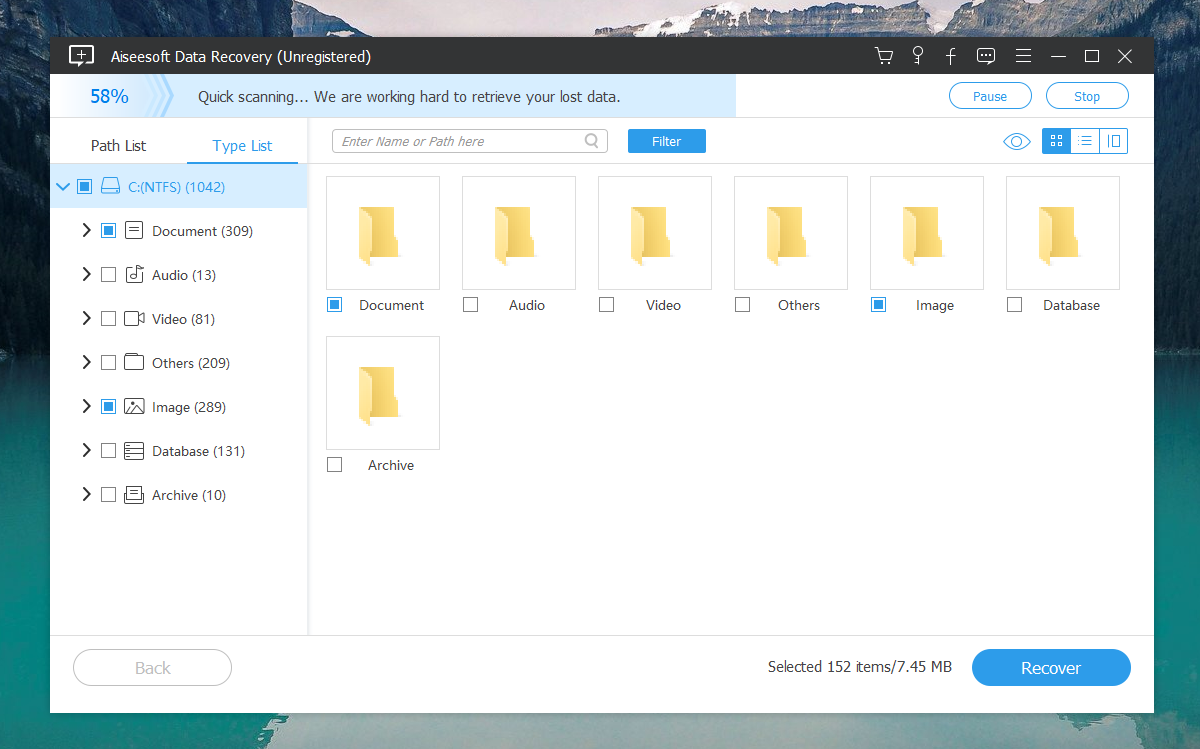Expand the Image category in sidebar
This screenshot has width=1200, height=749.
click(86, 406)
